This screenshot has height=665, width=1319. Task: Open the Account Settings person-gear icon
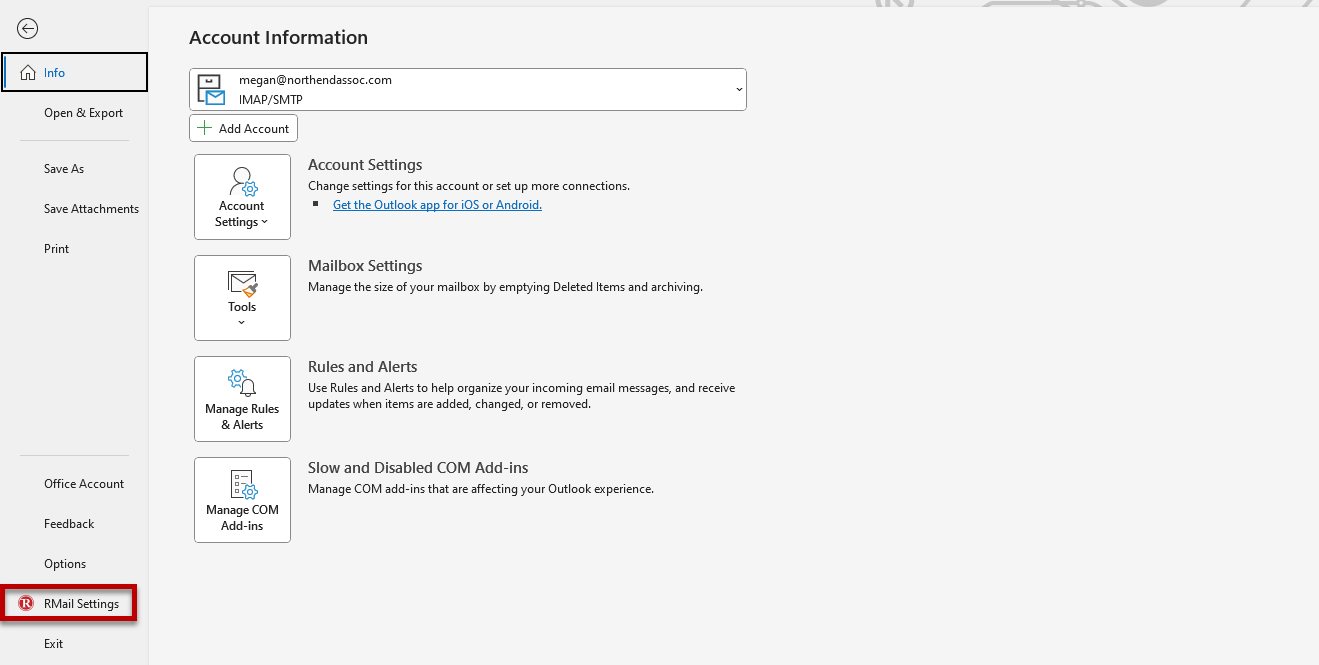click(242, 182)
